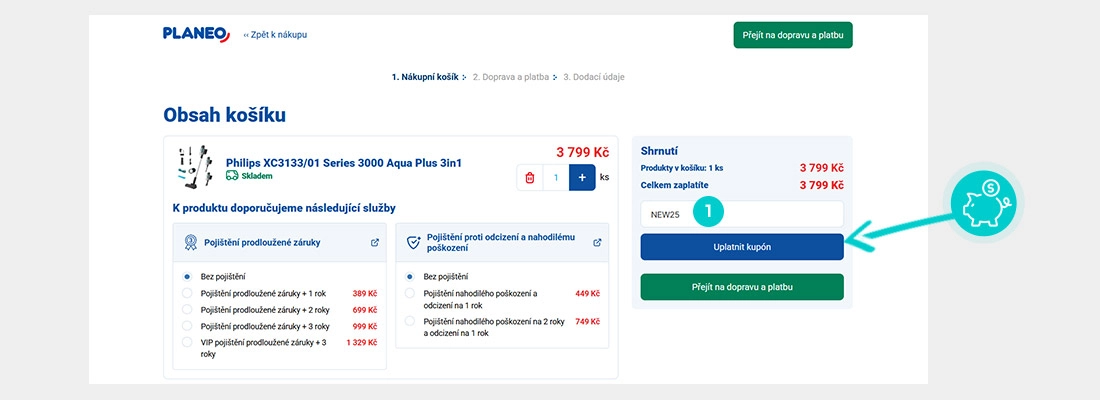The height and width of the screenshot is (400, 1100).
Task: Select accidental damage and theft 1 year
Action: 410,293
